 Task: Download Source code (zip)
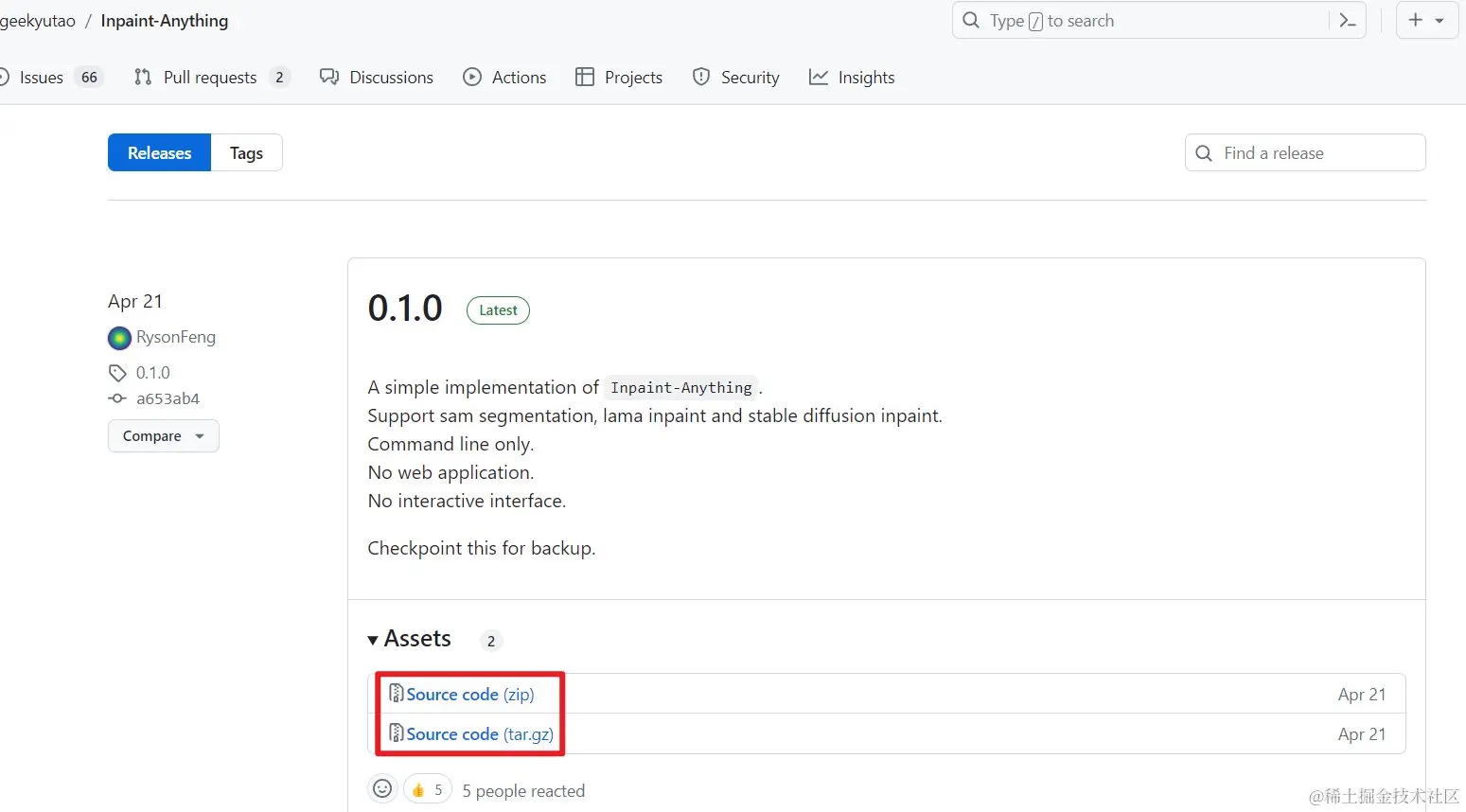(470, 694)
